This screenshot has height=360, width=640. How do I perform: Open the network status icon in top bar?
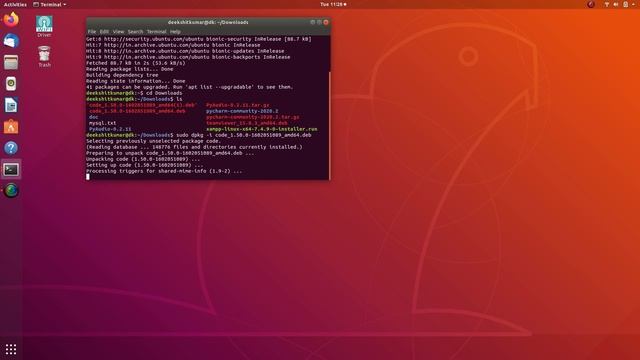[x=607, y=4]
